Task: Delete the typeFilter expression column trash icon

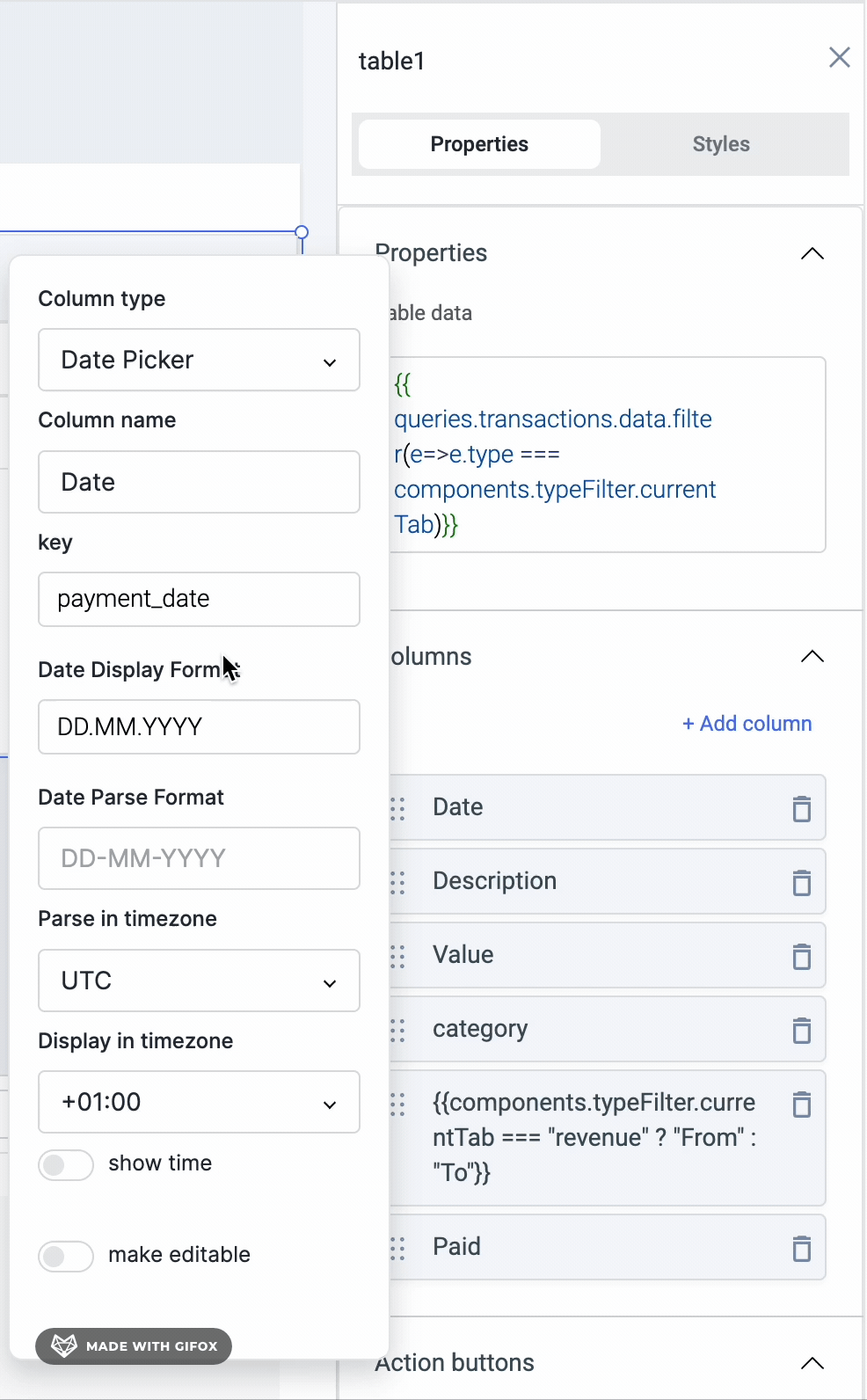Action: click(x=801, y=1104)
